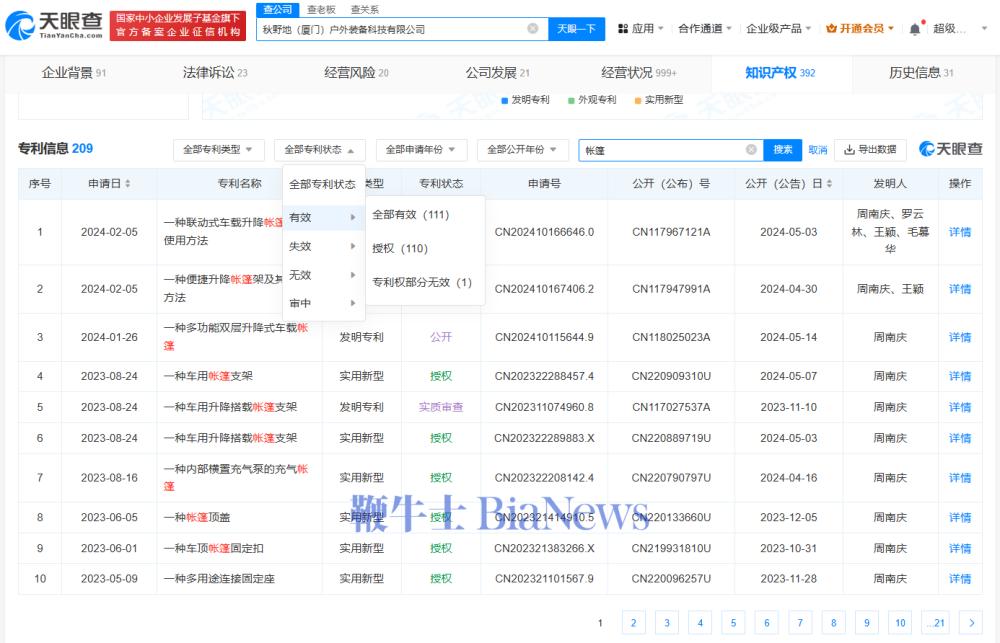Clear the 帐篷 patent keyword field
1000x643 pixels.
point(751,149)
